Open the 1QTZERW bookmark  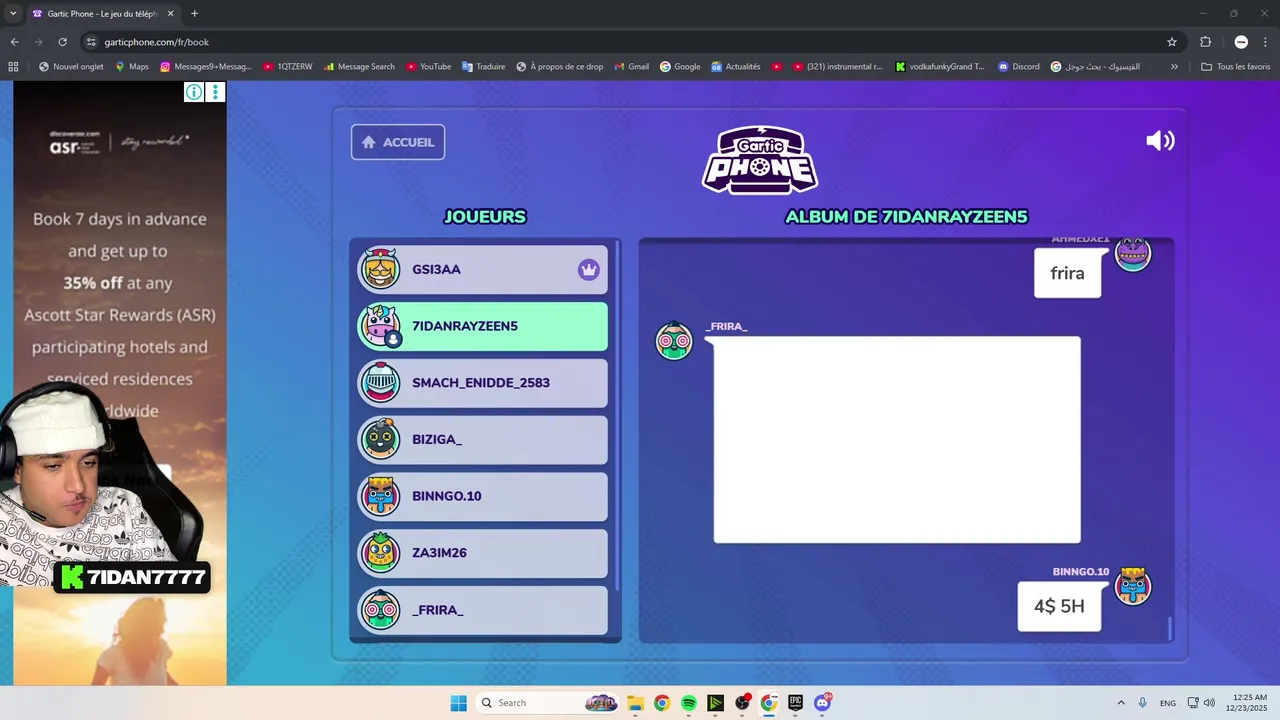[x=288, y=67]
